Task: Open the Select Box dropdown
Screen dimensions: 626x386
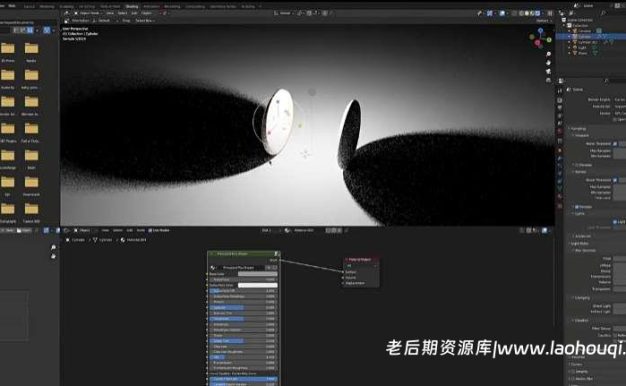Action: 145,20
